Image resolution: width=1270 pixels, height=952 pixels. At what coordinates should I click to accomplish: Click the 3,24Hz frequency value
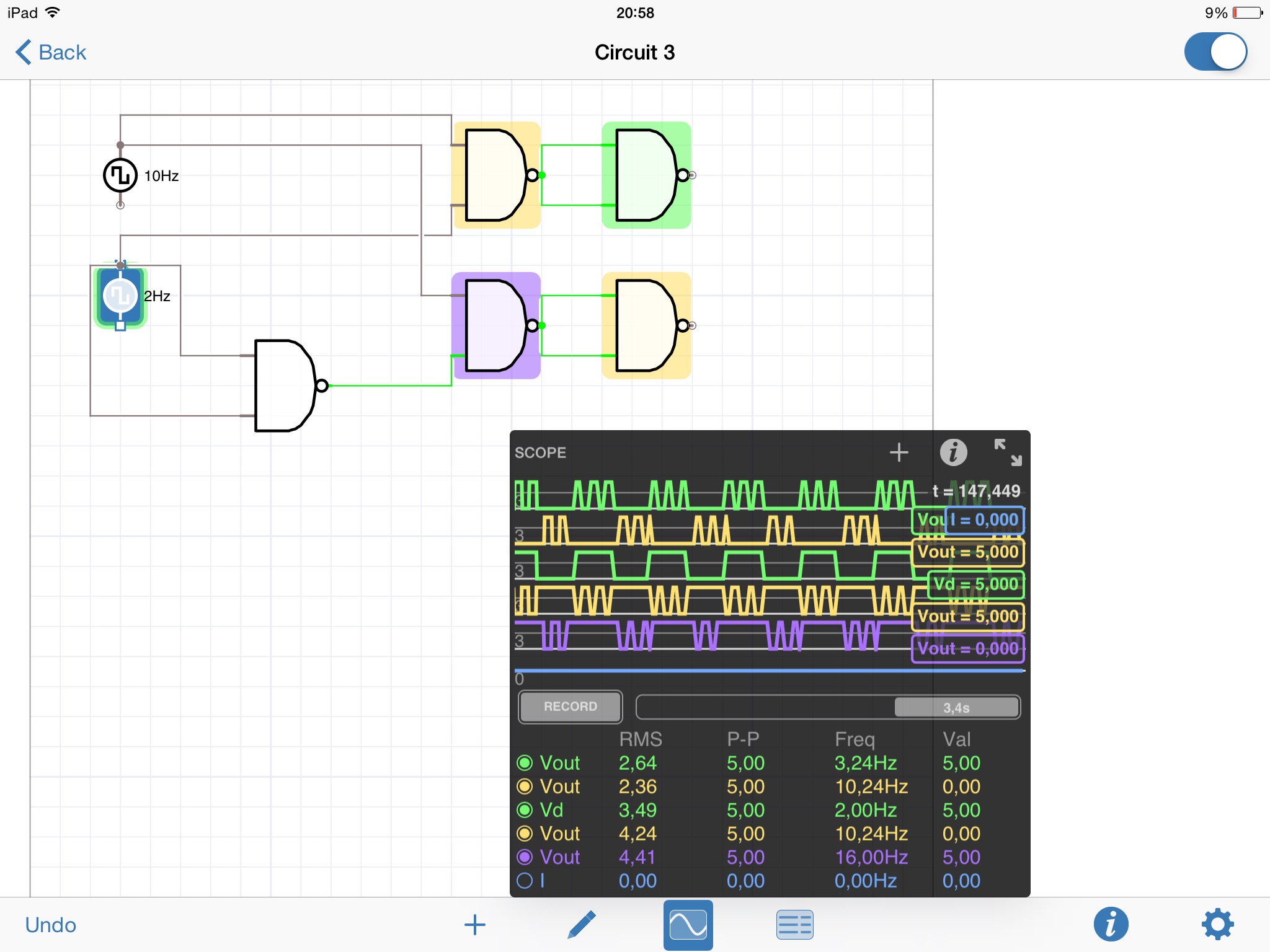pos(866,763)
